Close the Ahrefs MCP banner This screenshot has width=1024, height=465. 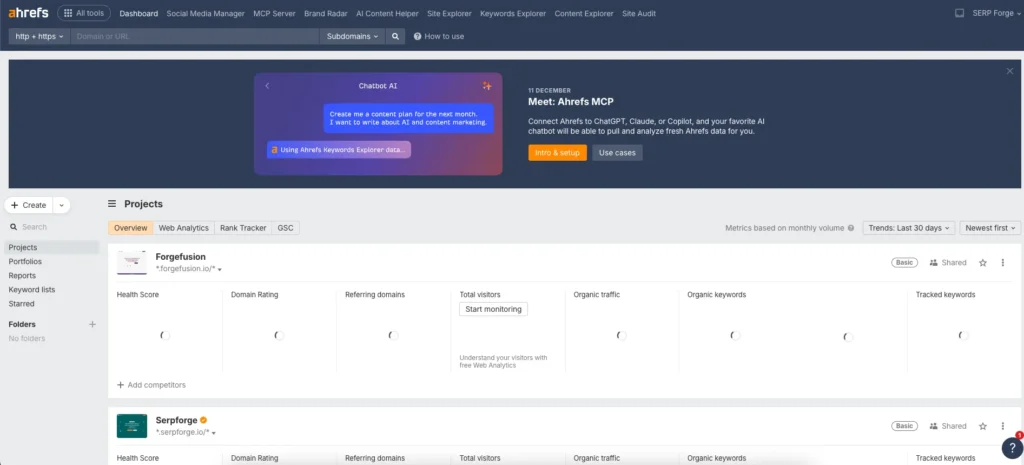coord(1010,71)
